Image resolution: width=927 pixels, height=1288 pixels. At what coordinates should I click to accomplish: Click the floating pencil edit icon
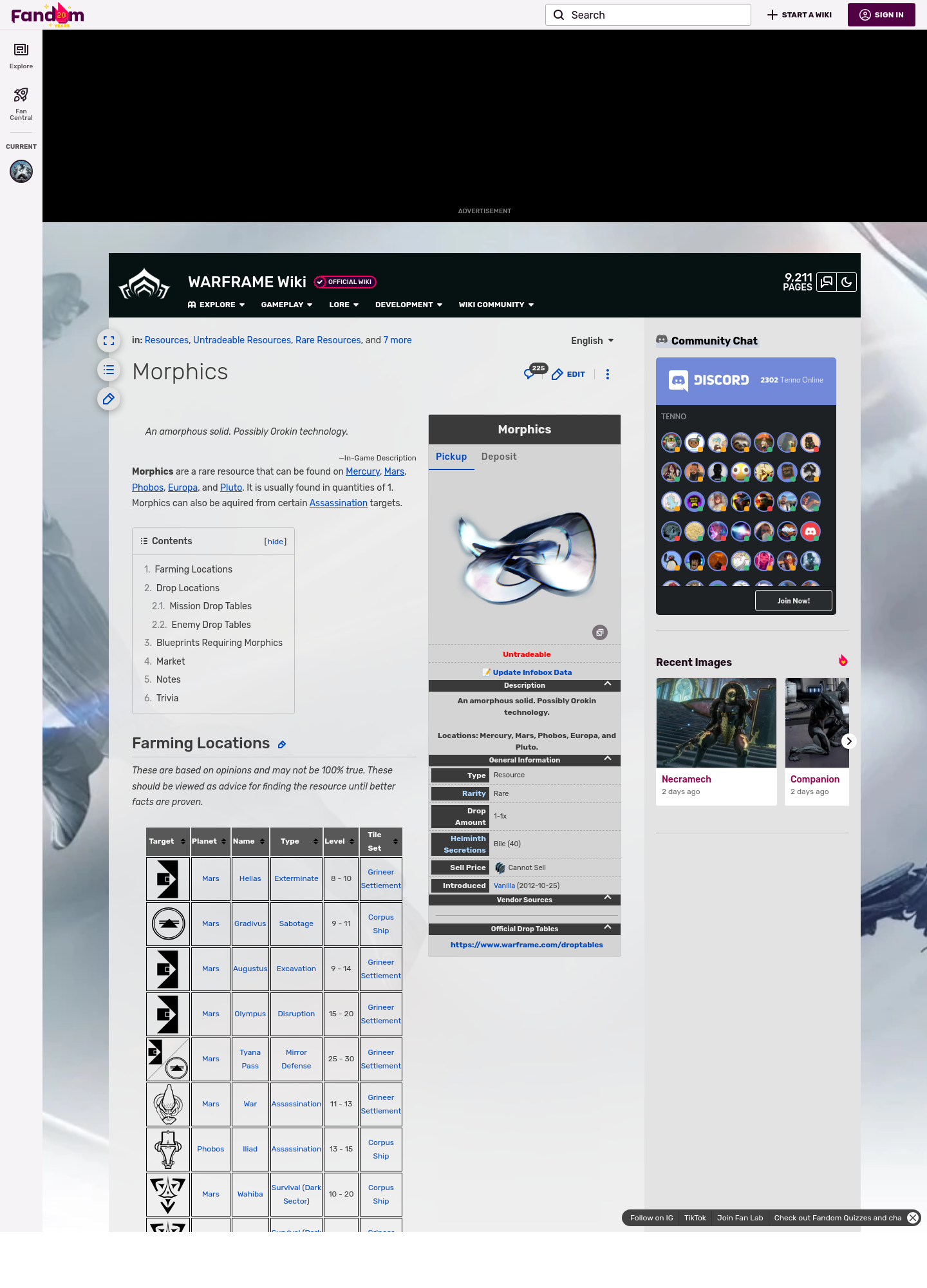point(109,399)
